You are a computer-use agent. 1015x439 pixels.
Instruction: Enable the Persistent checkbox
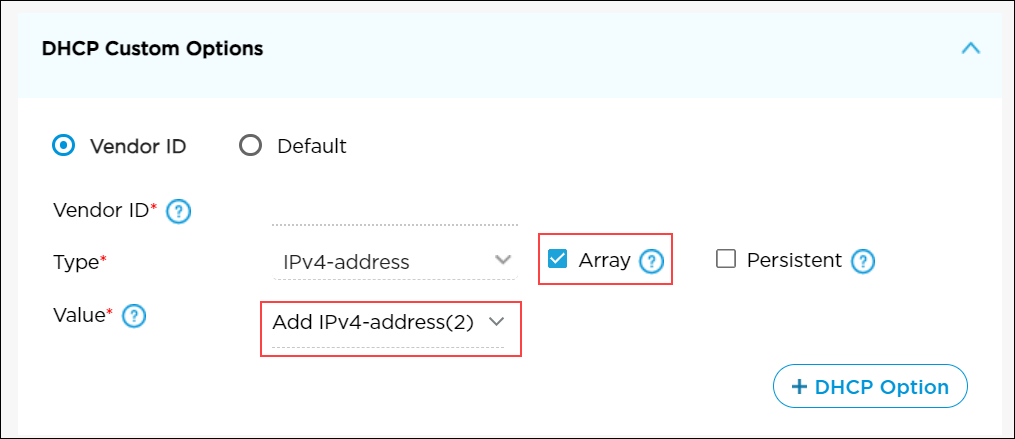tap(726, 260)
